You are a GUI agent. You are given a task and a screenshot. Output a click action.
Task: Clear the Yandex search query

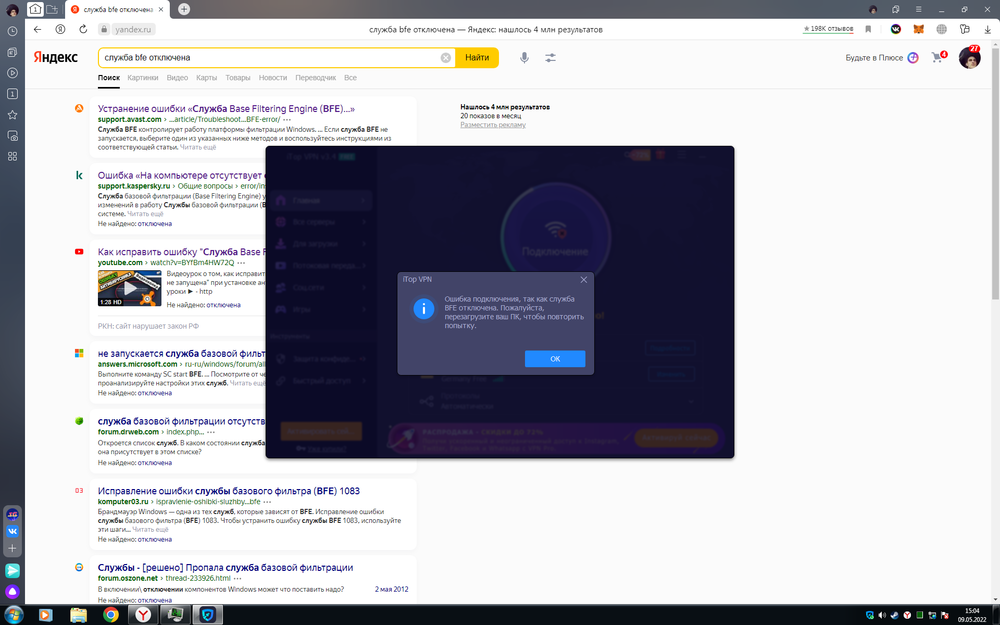pyautogui.click(x=446, y=57)
